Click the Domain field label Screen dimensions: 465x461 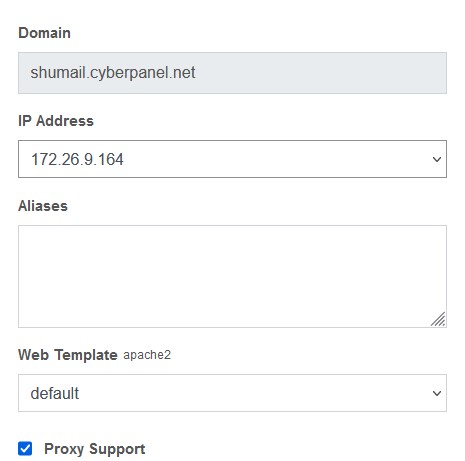pos(44,33)
